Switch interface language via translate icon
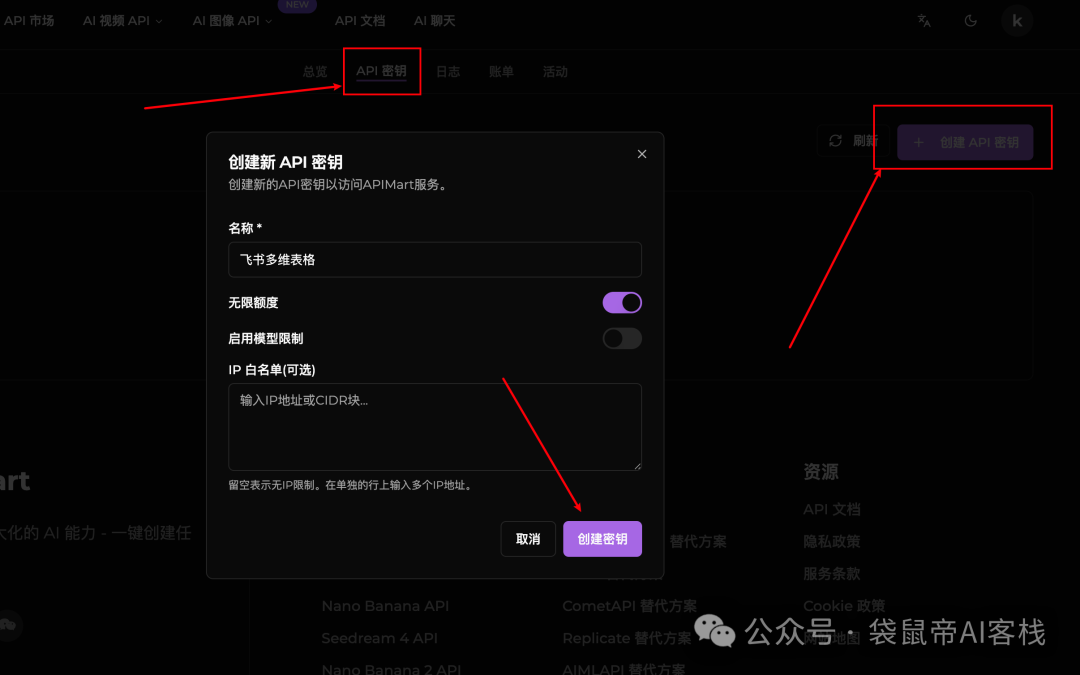This screenshot has height=675, width=1080. [x=924, y=19]
